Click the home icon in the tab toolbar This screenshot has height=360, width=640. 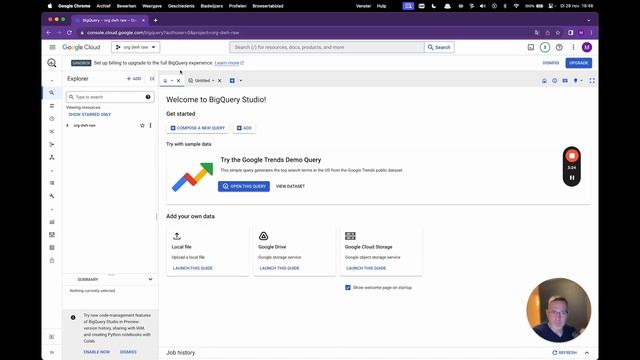click(x=544, y=81)
